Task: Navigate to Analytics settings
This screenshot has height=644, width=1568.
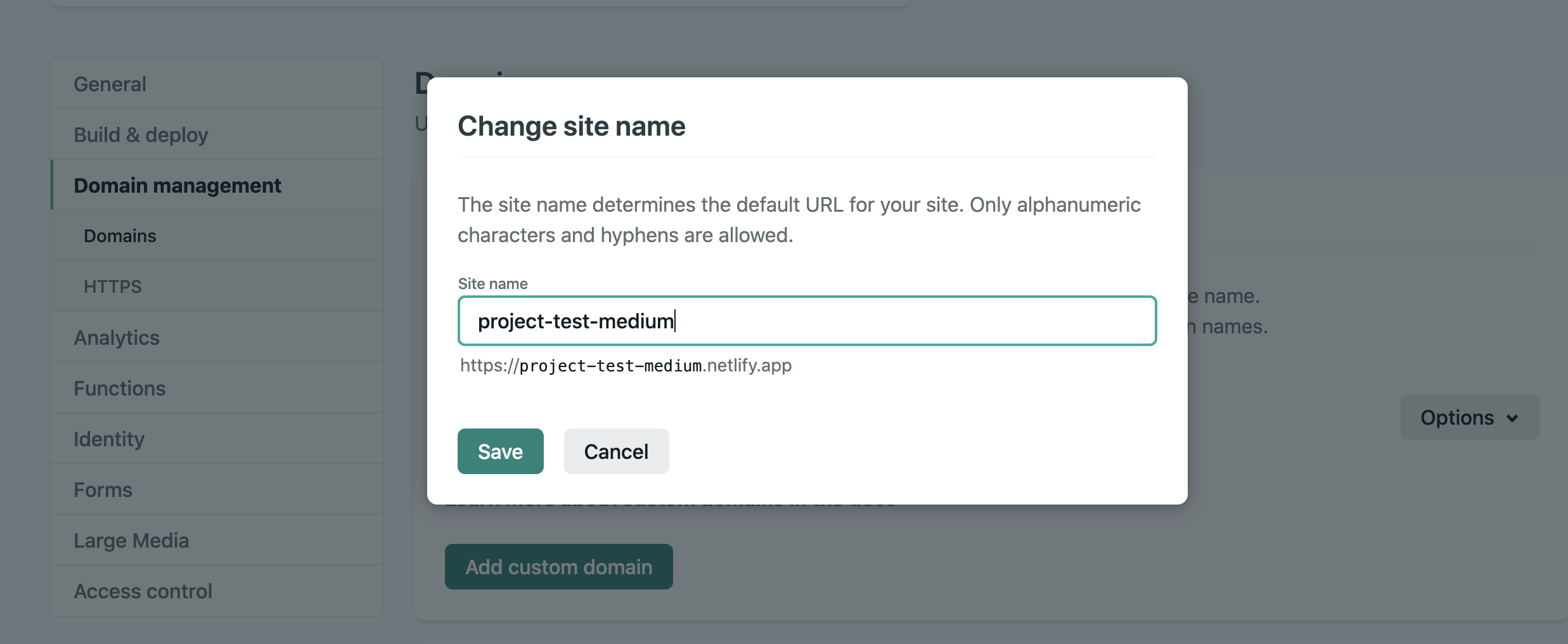Action: 117,337
